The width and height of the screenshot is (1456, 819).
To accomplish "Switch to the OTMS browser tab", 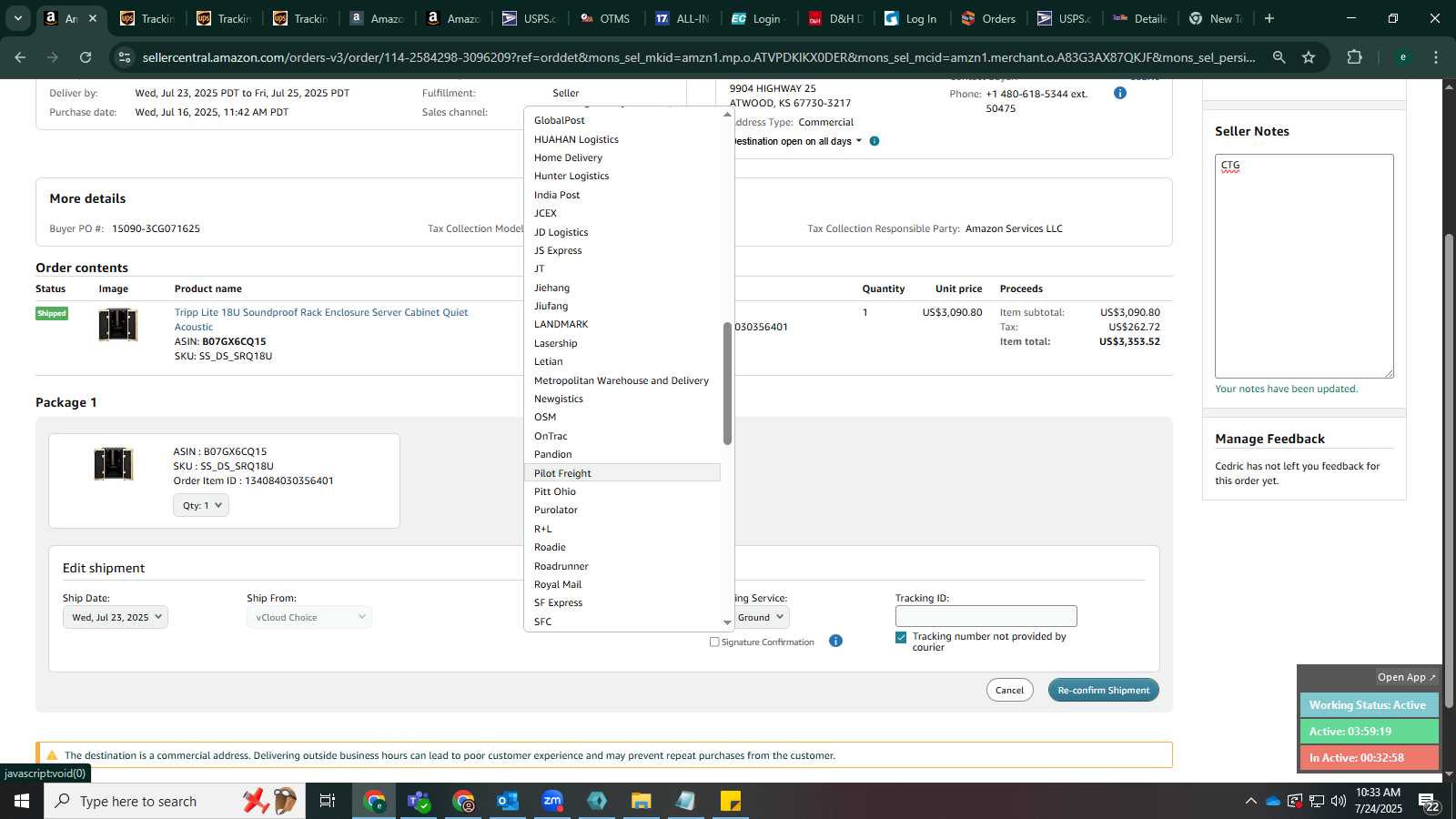I will coord(606,18).
